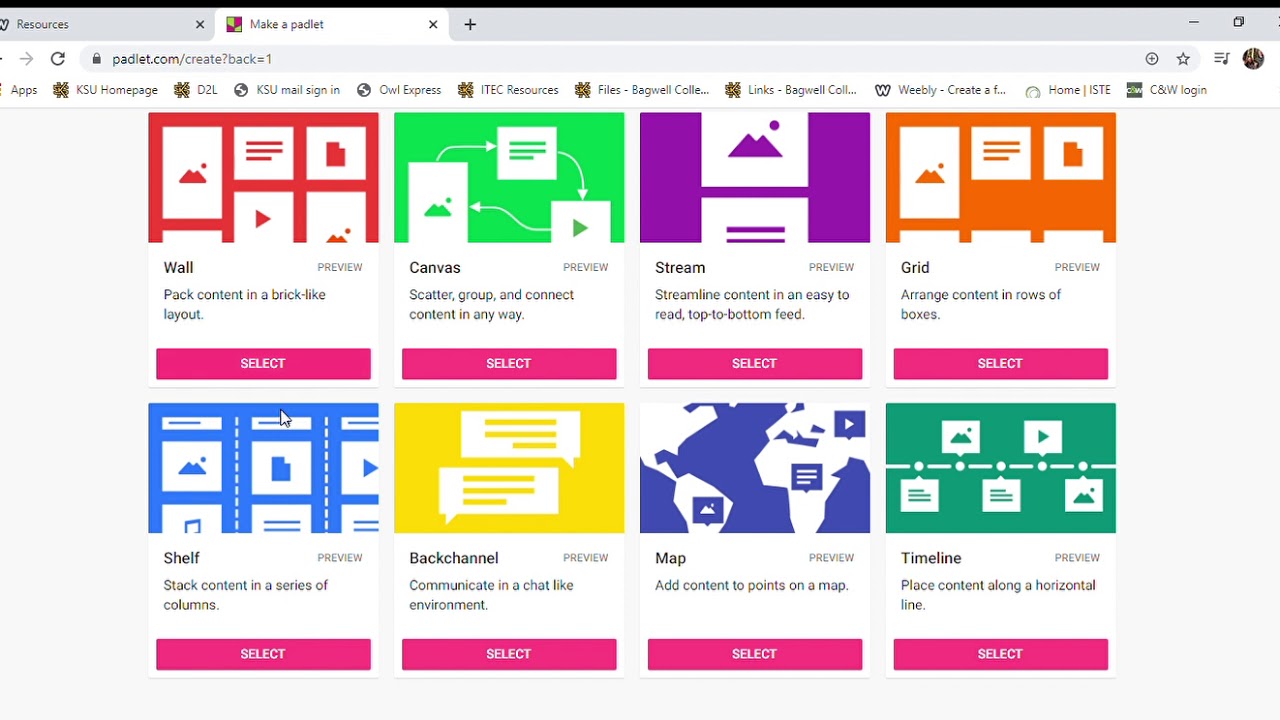Close the Resources tab
Viewport: 1280px width, 720px height.
[200, 24]
